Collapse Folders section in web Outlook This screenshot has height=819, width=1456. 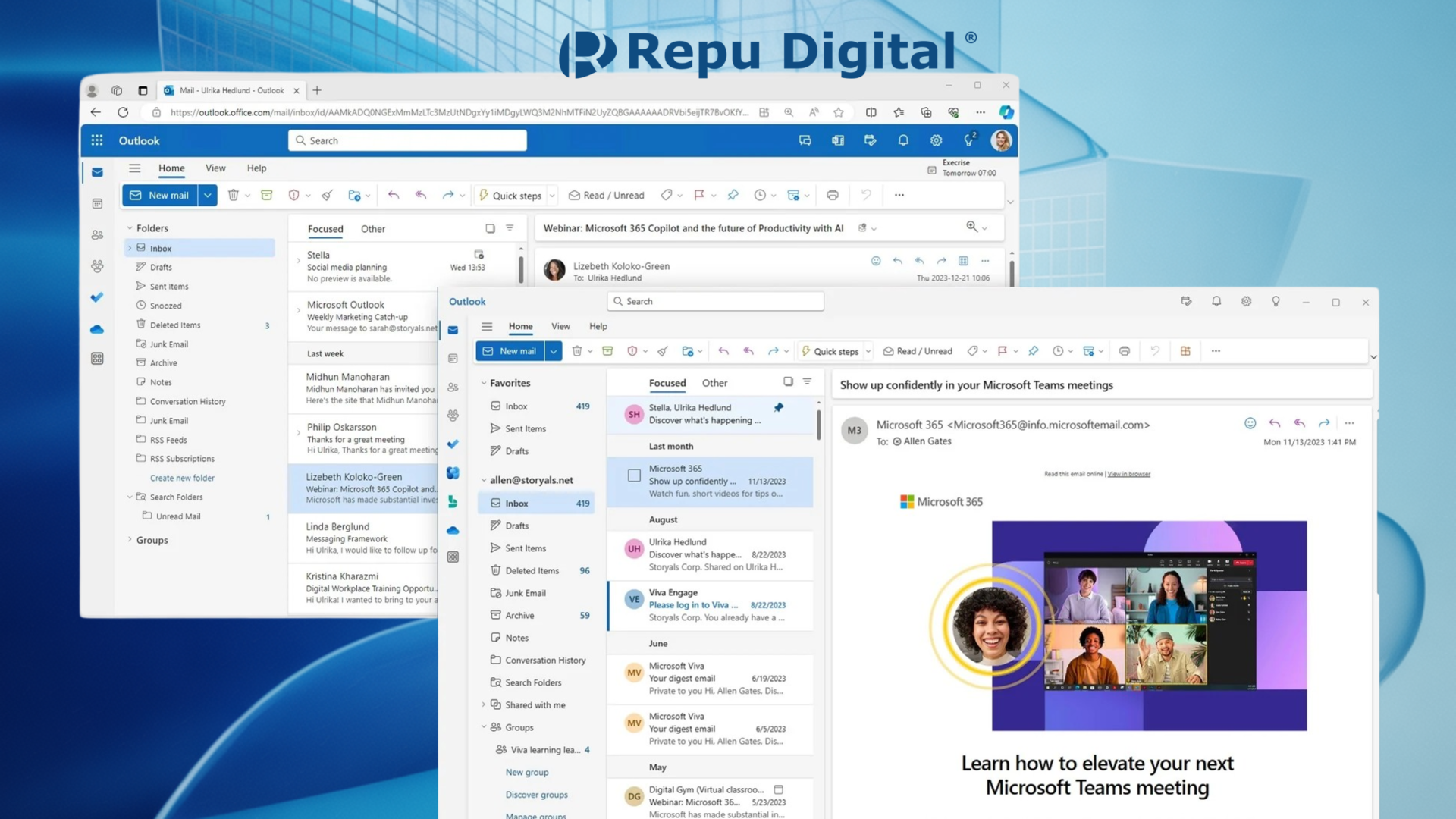point(130,227)
